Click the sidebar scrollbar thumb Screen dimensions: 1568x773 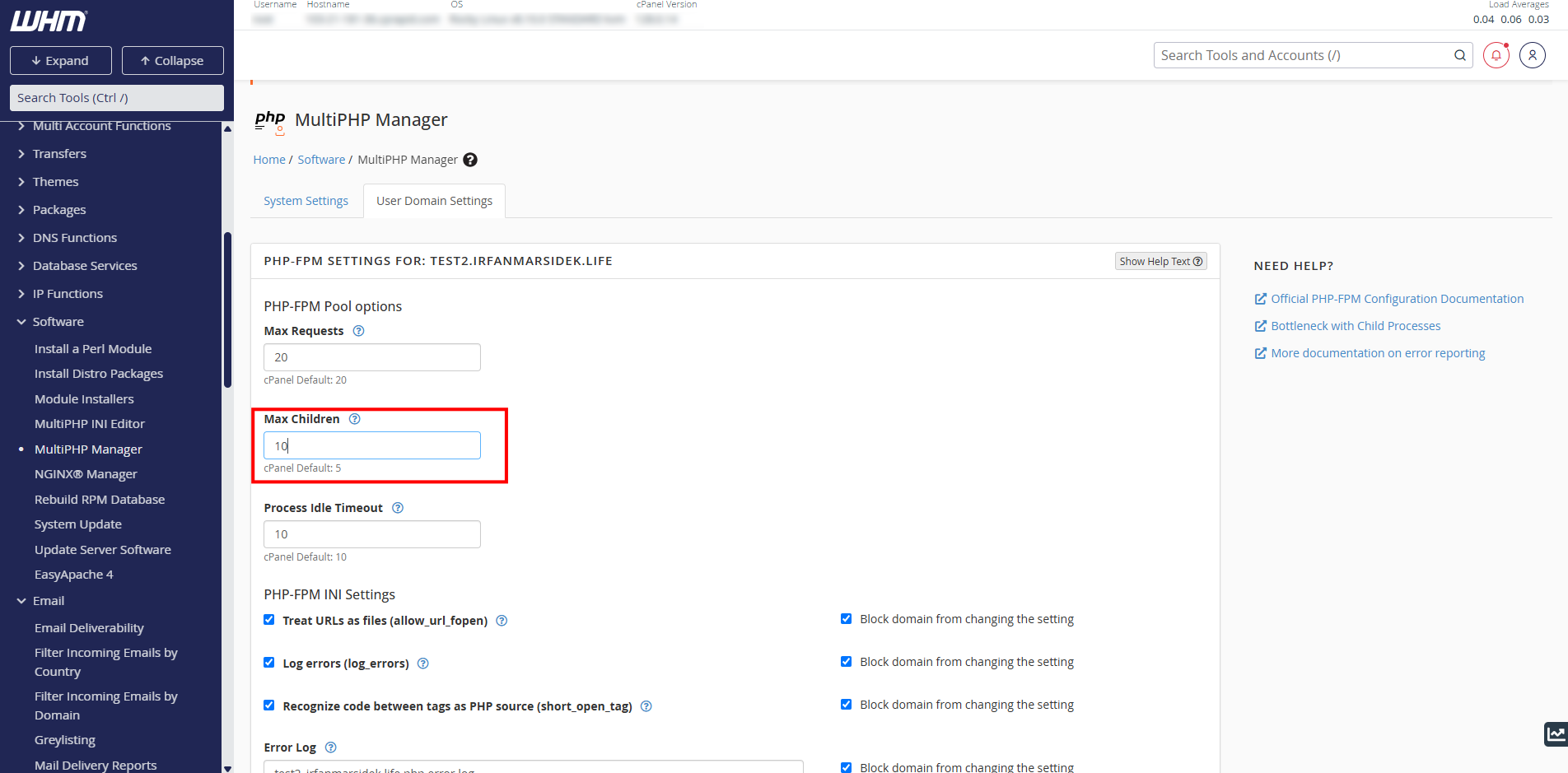click(x=227, y=310)
